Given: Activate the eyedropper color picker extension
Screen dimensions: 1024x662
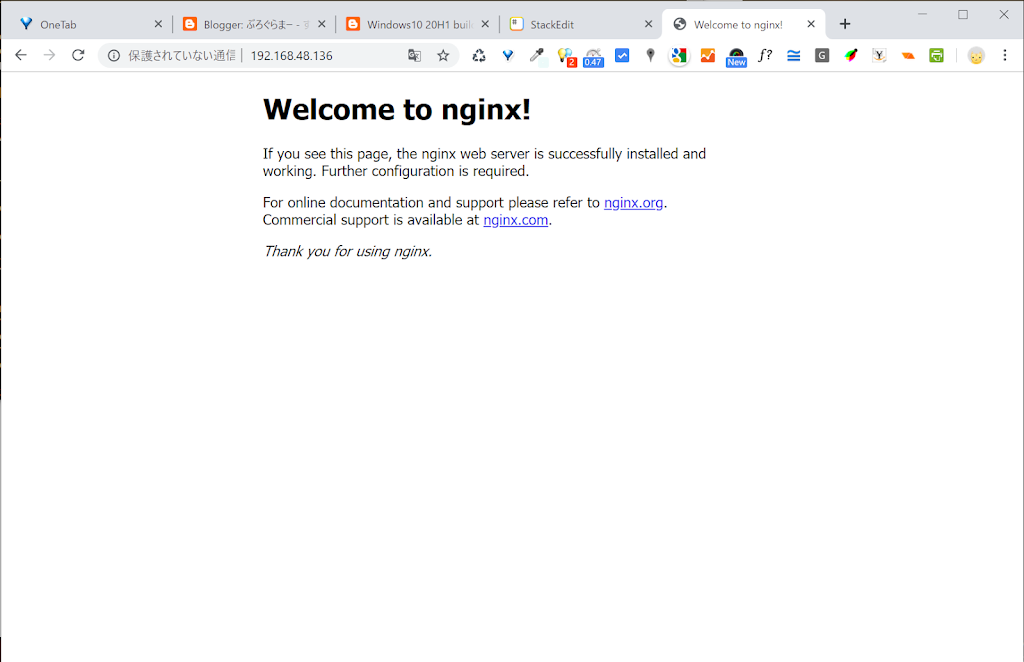Looking at the screenshot, I should pos(537,55).
